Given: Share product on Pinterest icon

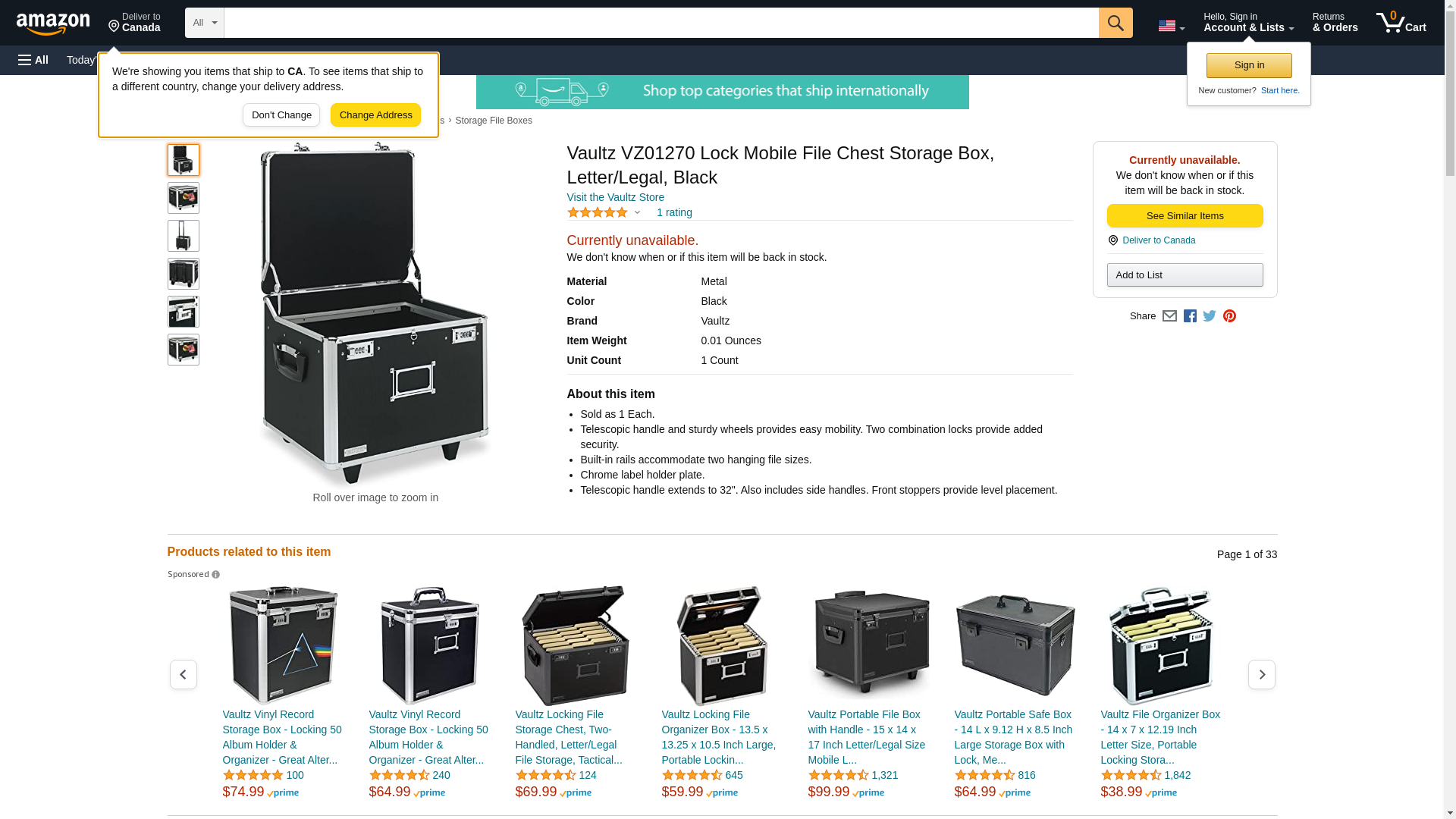Looking at the screenshot, I should click(1229, 316).
